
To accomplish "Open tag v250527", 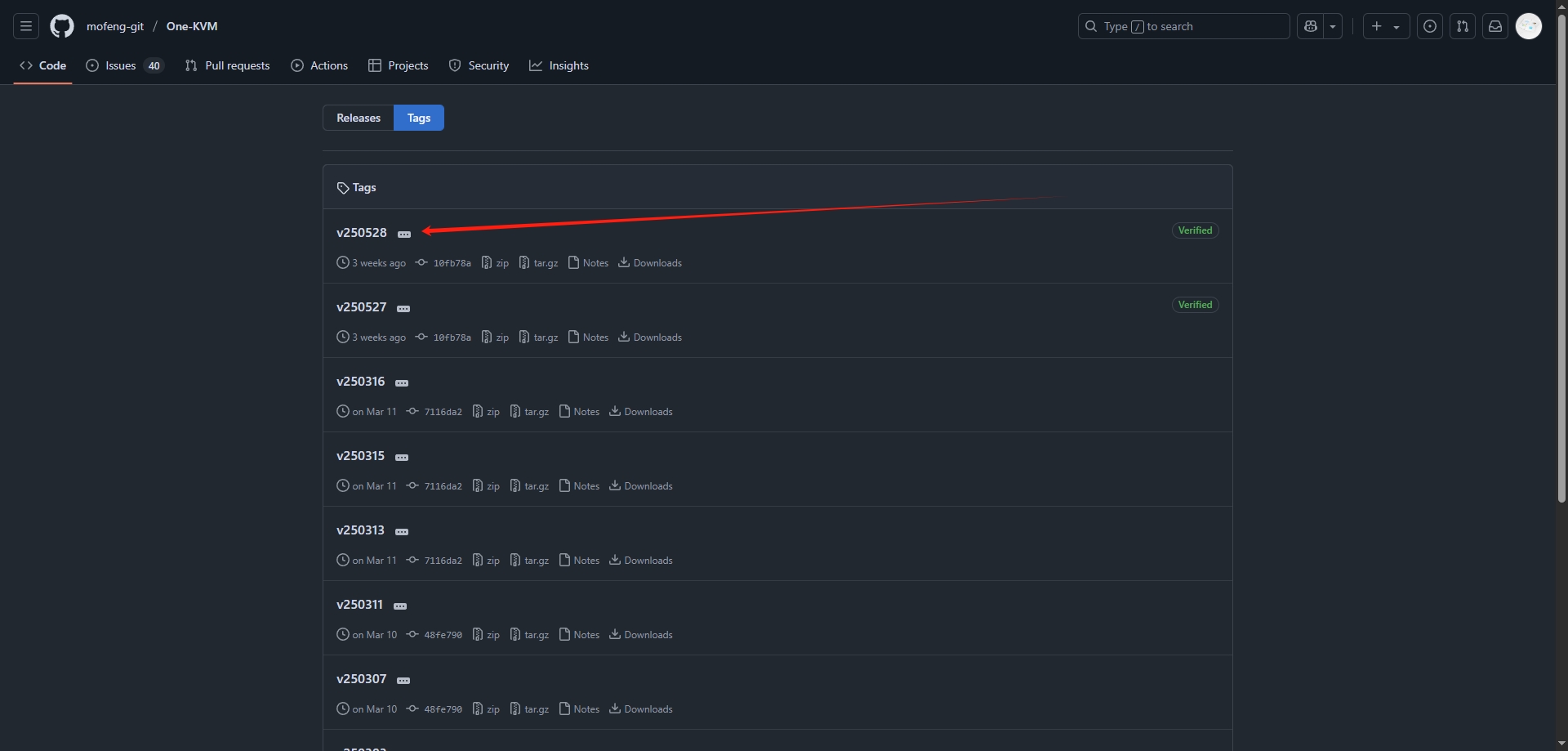I will click(362, 307).
